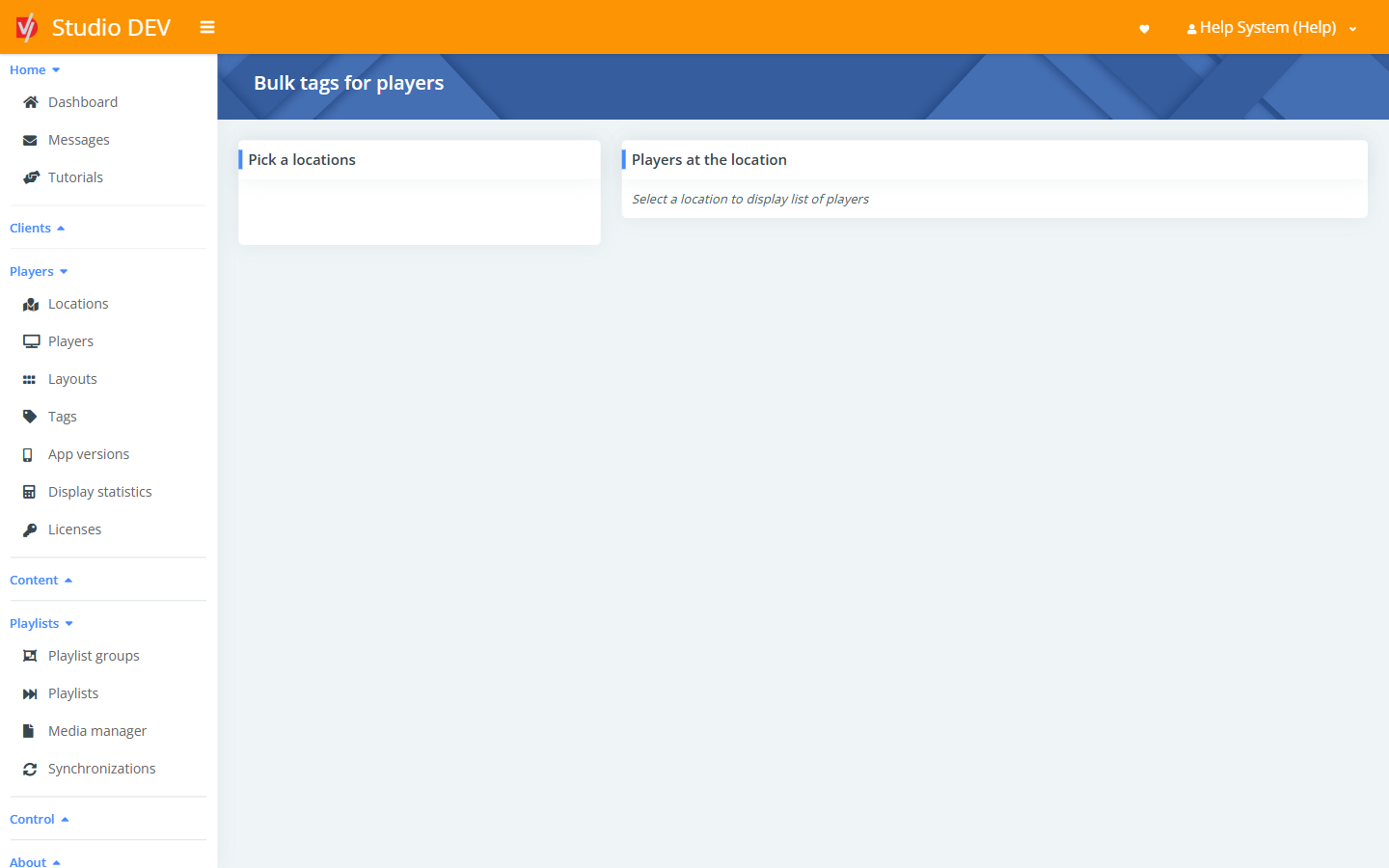Click the Locations map icon
Viewport: 1389px width, 868px height.
click(x=31, y=304)
